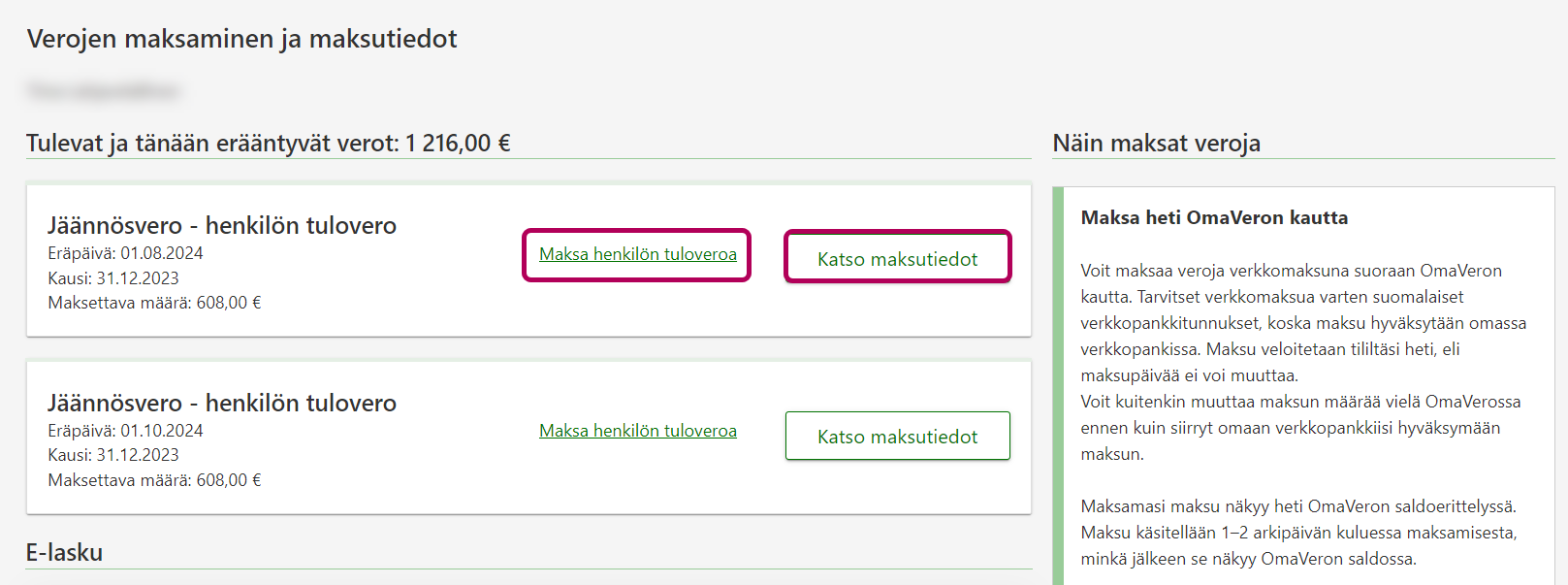The height and width of the screenshot is (585, 1568).
Task: Follow 'Maksa henkilön tuloveroa' link due 01.10.2024
Action: click(x=637, y=431)
